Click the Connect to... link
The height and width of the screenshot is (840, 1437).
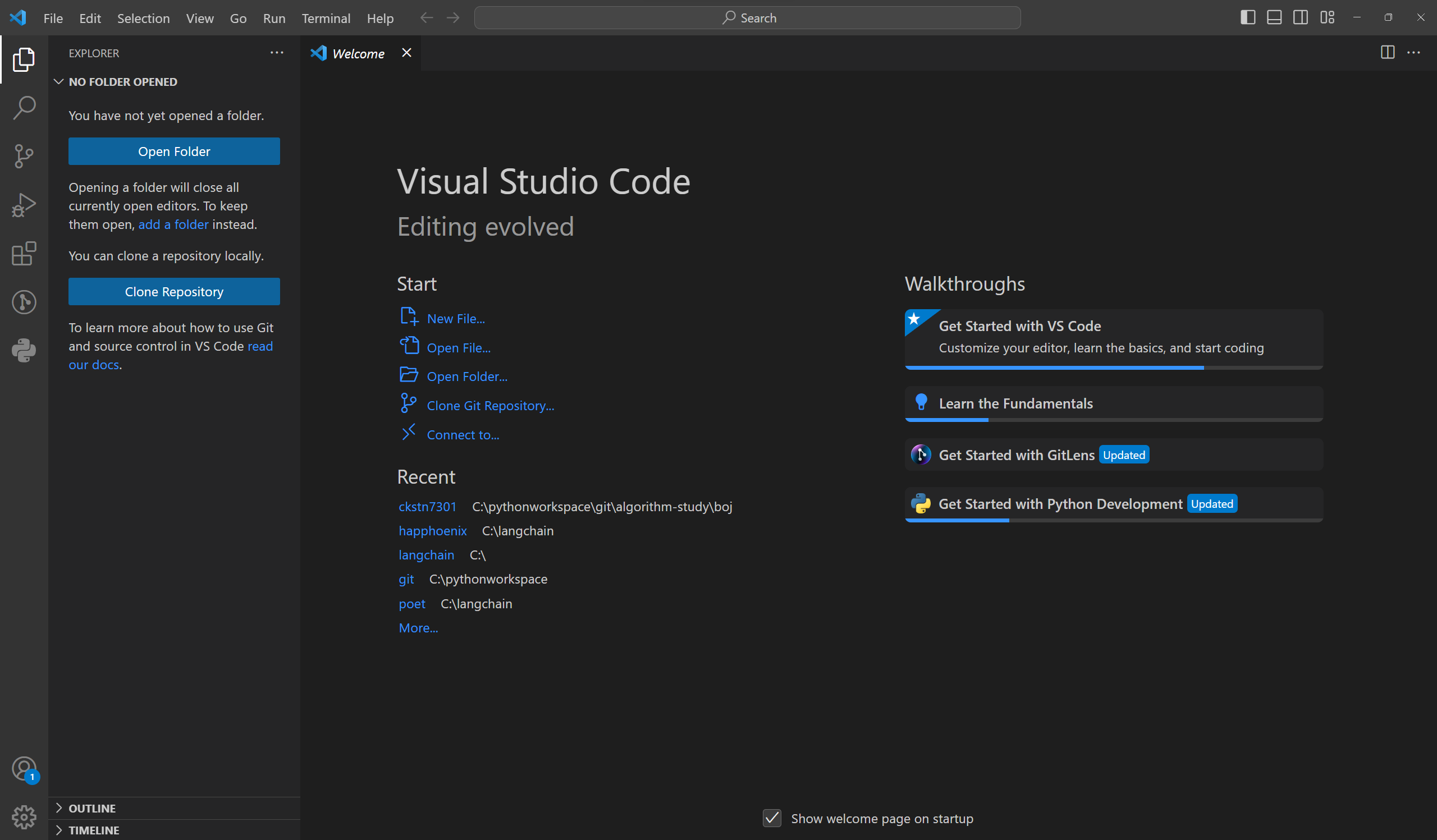(463, 435)
